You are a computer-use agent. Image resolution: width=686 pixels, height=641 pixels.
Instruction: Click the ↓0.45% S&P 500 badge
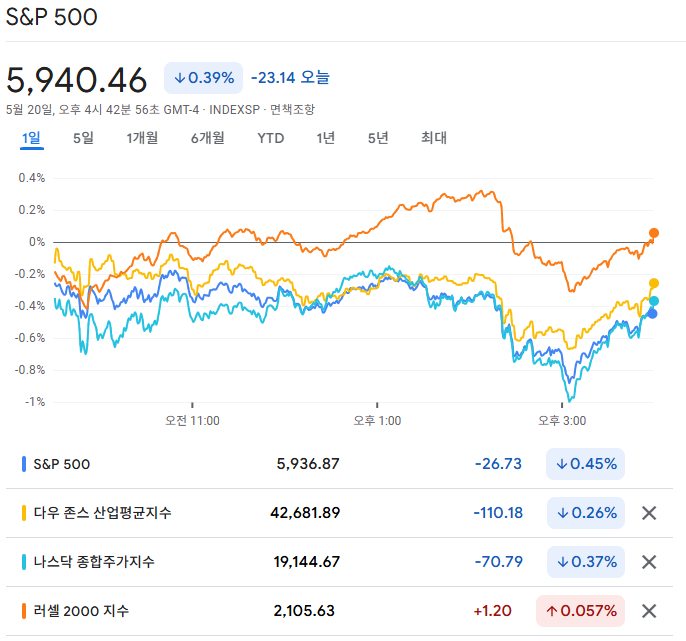tap(585, 464)
